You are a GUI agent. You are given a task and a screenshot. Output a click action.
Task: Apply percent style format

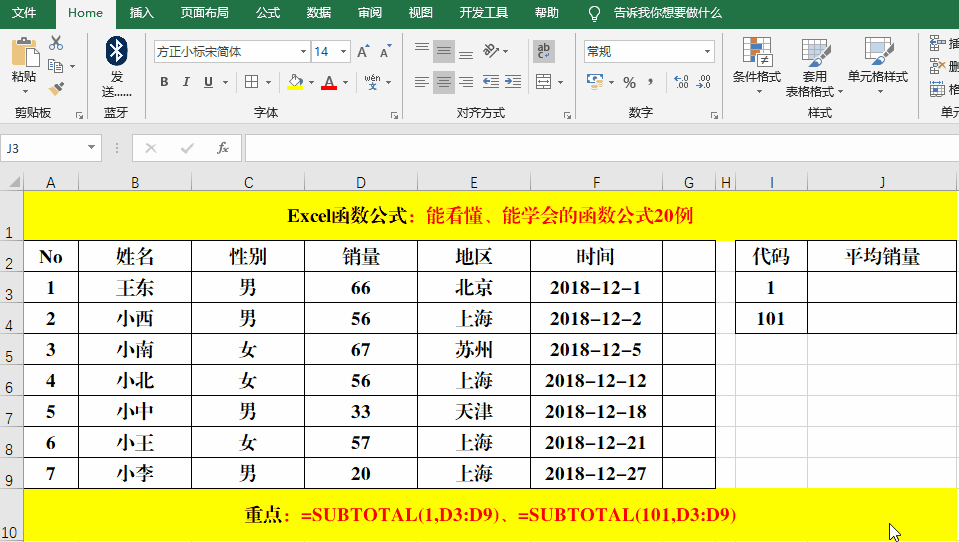pos(629,83)
